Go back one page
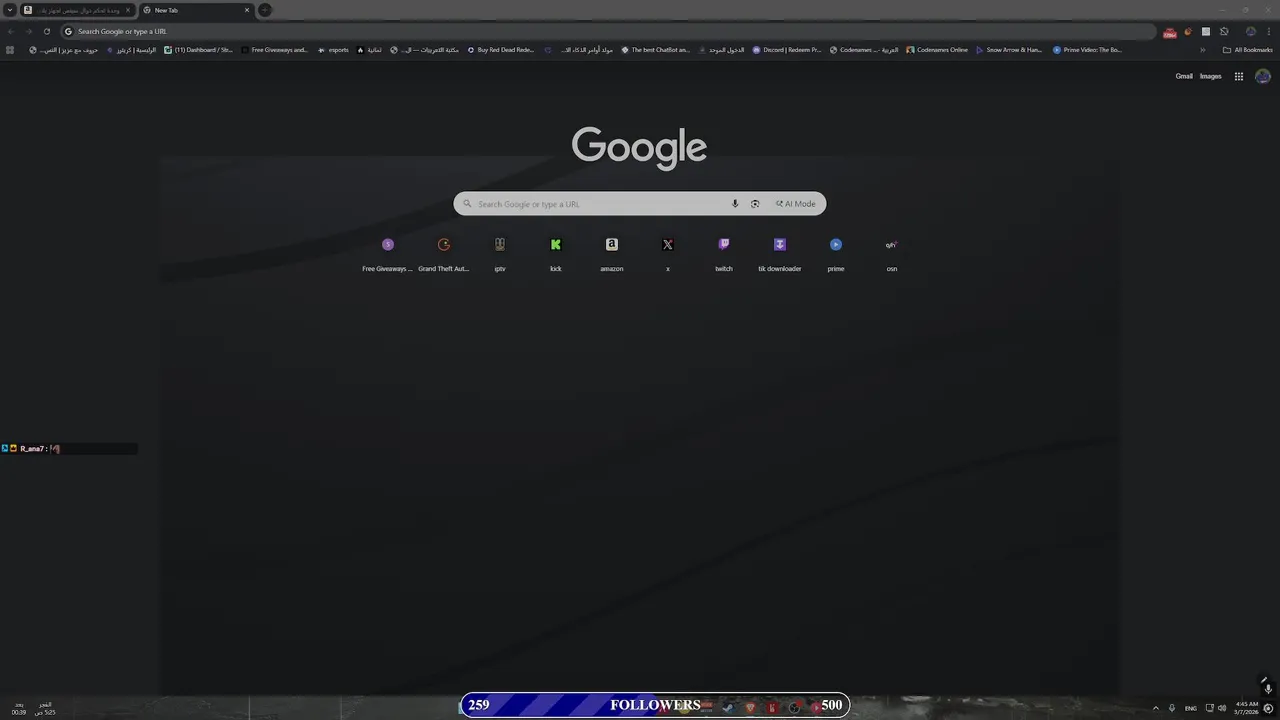Screen dimensions: 1280x720 11,31
